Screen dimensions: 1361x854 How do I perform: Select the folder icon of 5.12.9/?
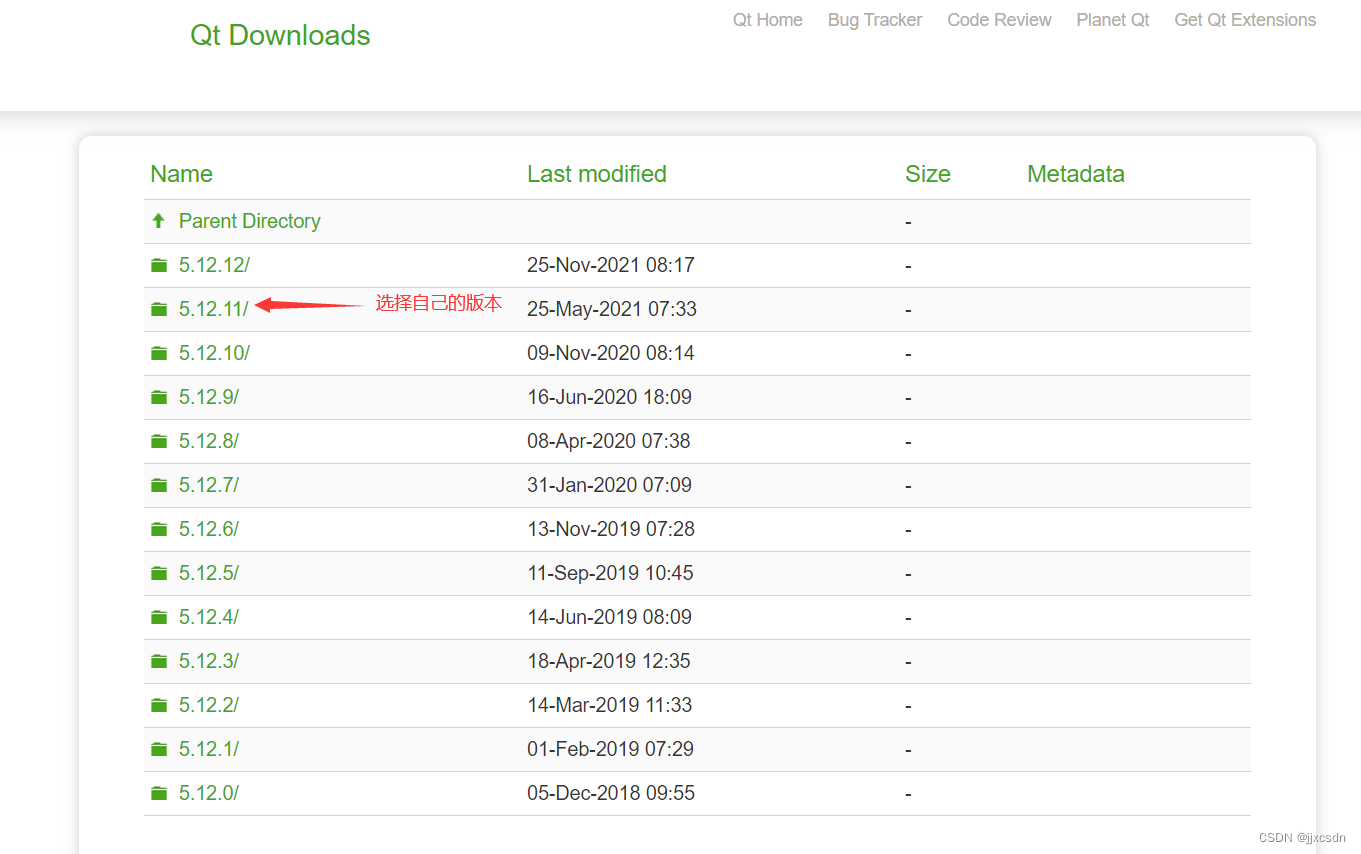pos(158,397)
